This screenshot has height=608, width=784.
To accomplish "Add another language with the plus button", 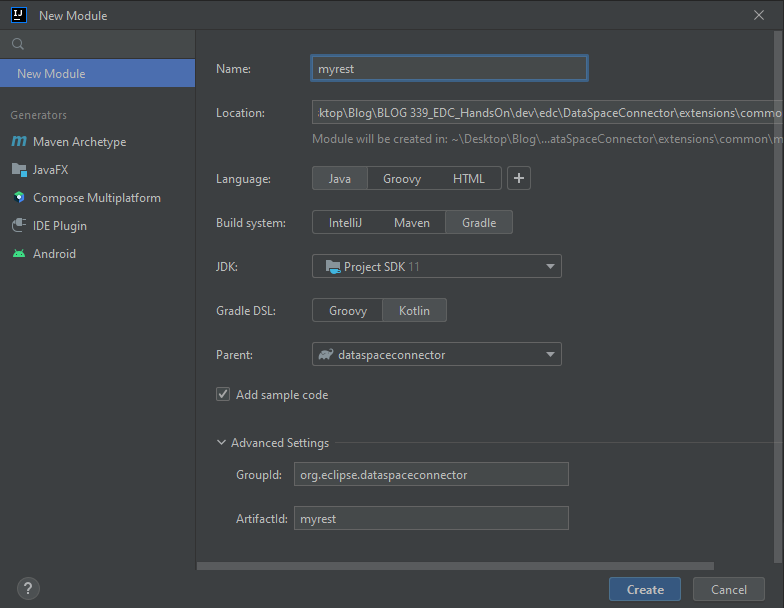I will click(519, 178).
